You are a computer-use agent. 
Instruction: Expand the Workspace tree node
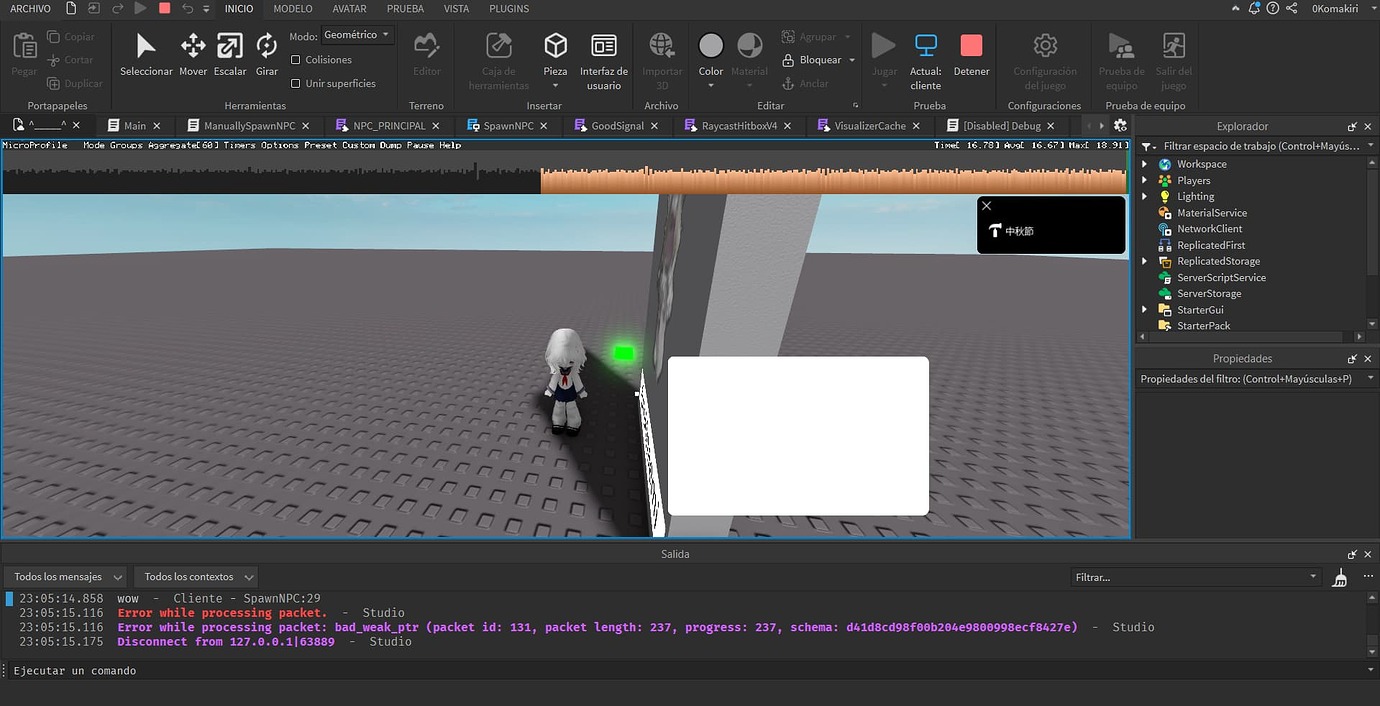(x=1145, y=164)
